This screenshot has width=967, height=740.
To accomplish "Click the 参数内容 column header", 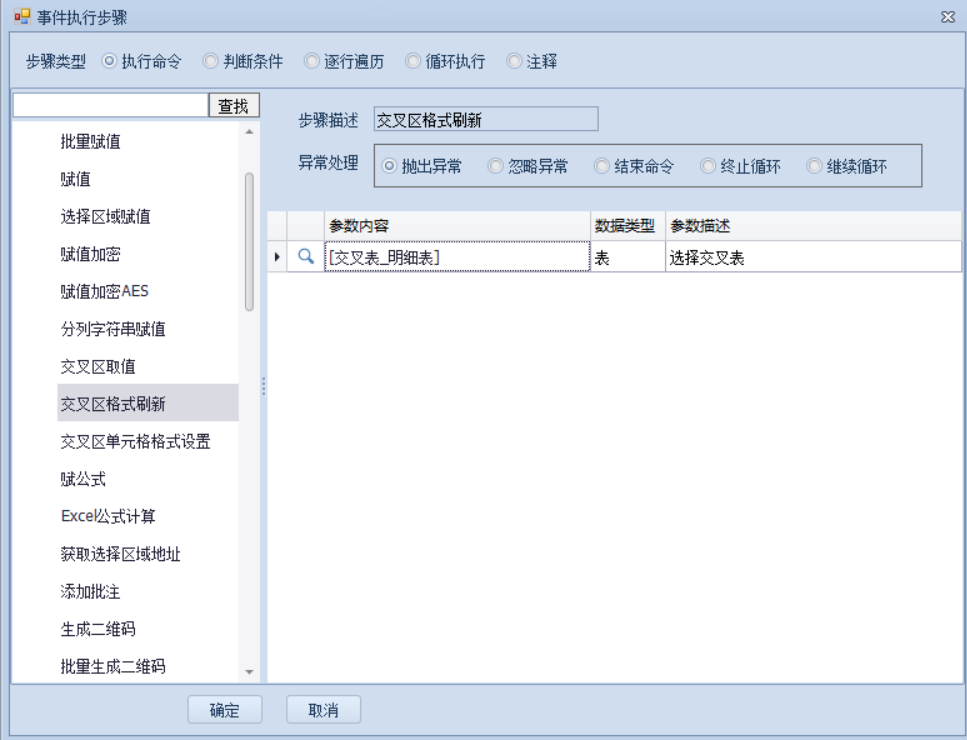I will [x=456, y=226].
